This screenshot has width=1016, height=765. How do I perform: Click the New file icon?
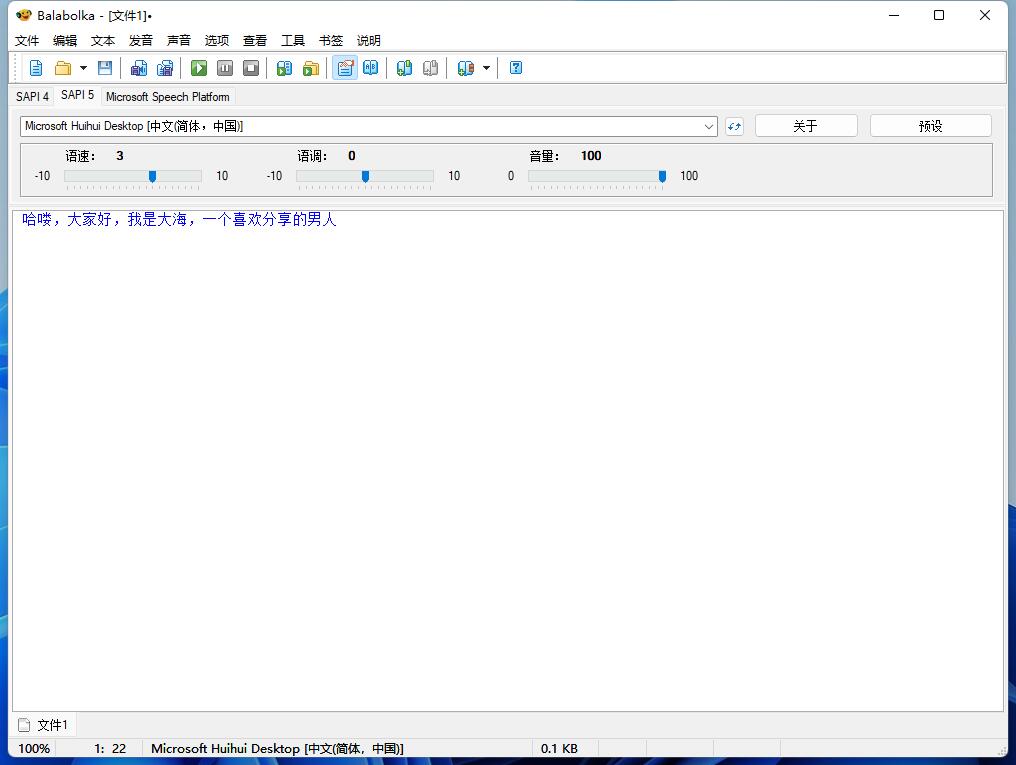click(36, 68)
